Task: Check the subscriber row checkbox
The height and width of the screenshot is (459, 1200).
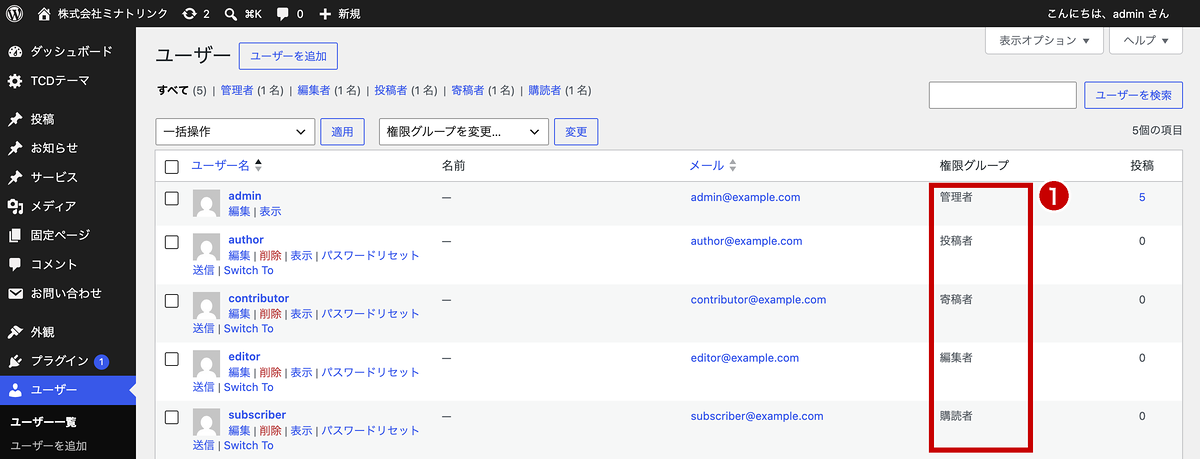Action: point(172,416)
